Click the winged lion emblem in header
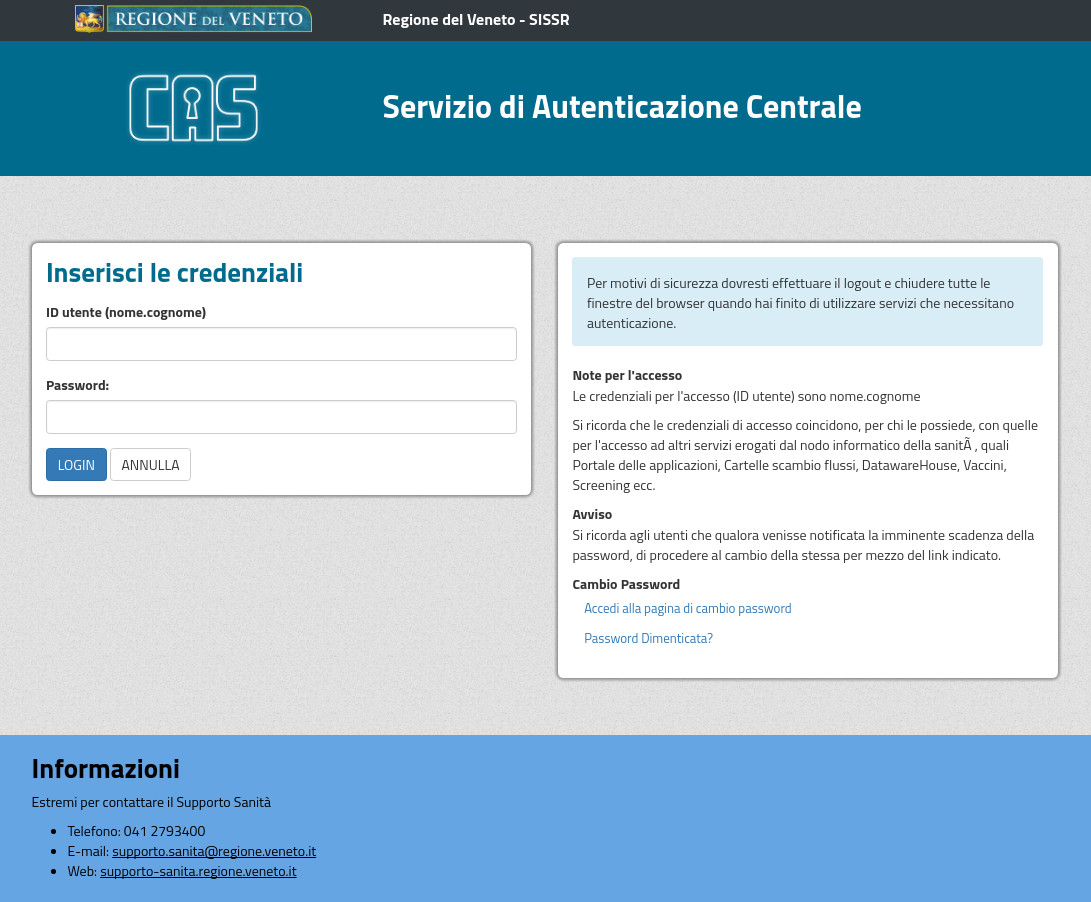The width and height of the screenshot is (1091, 902). [89, 19]
